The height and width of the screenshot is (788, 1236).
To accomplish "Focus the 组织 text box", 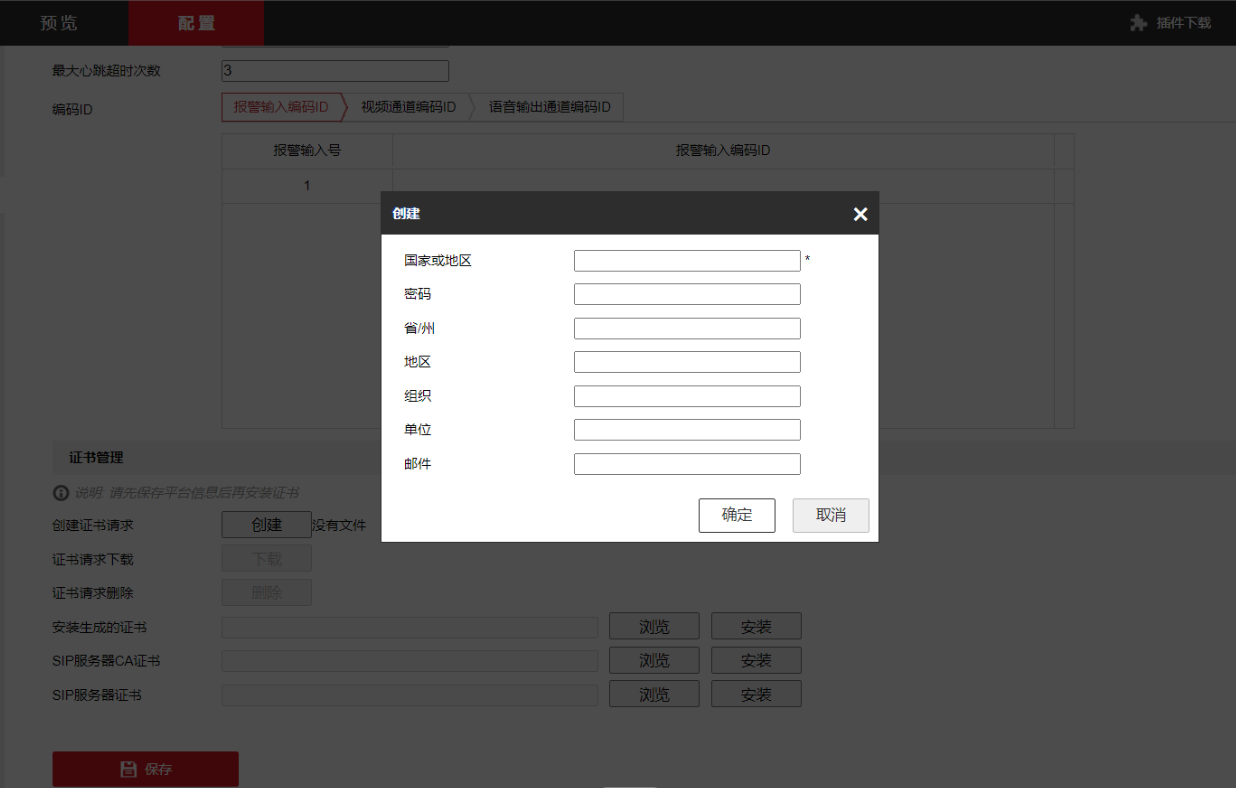I will tap(687, 396).
